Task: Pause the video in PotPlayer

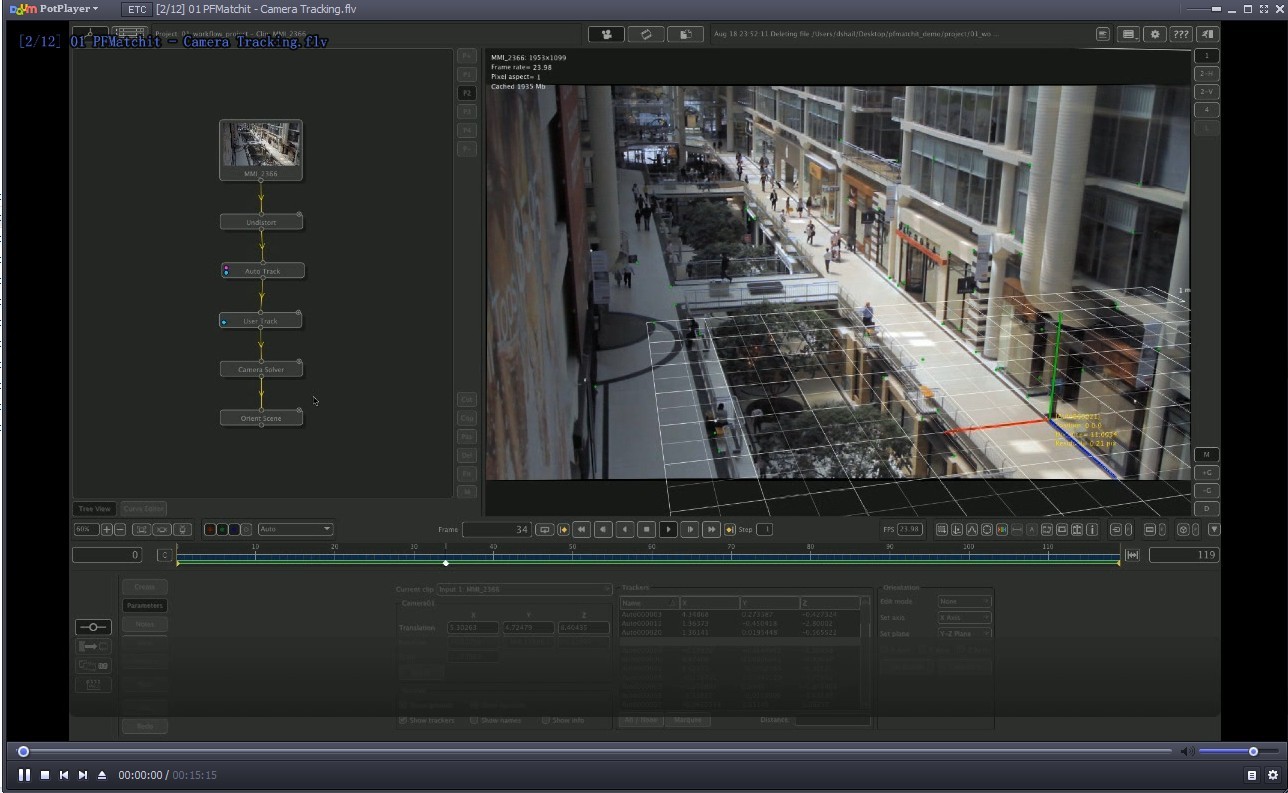Action: pyautogui.click(x=24, y=775)
